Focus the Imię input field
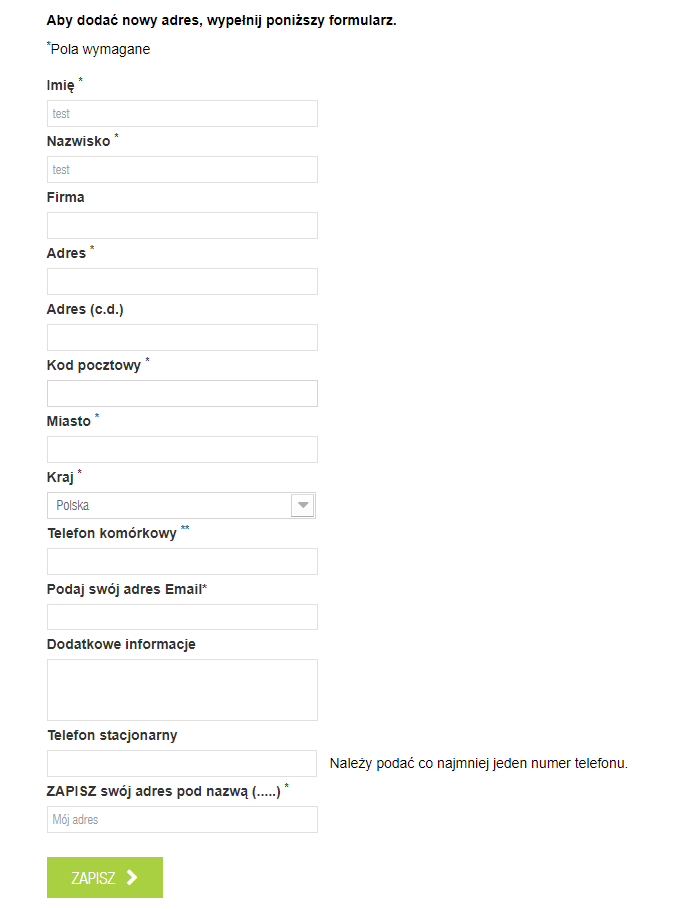This screenshot has width=684, height=909. (182, 114)
